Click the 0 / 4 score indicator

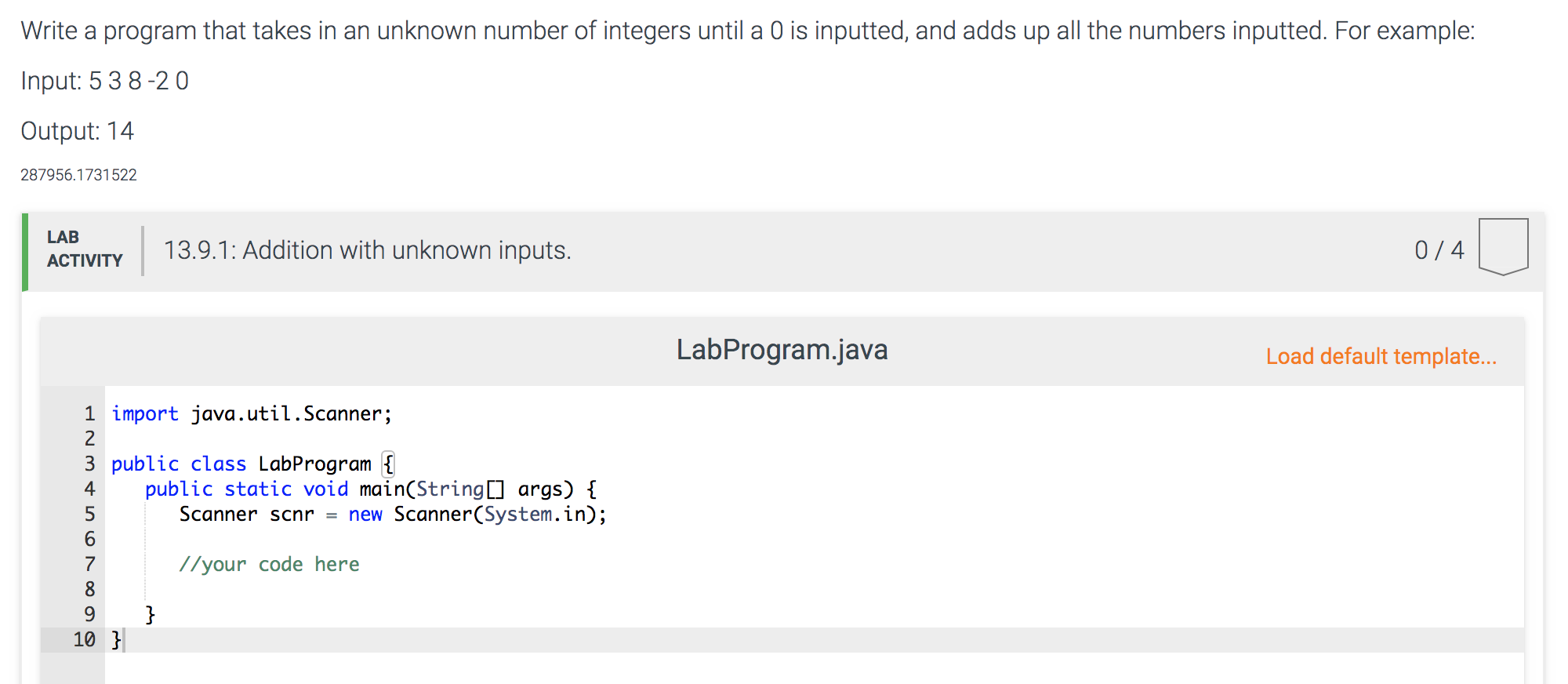click(1439, 250)
